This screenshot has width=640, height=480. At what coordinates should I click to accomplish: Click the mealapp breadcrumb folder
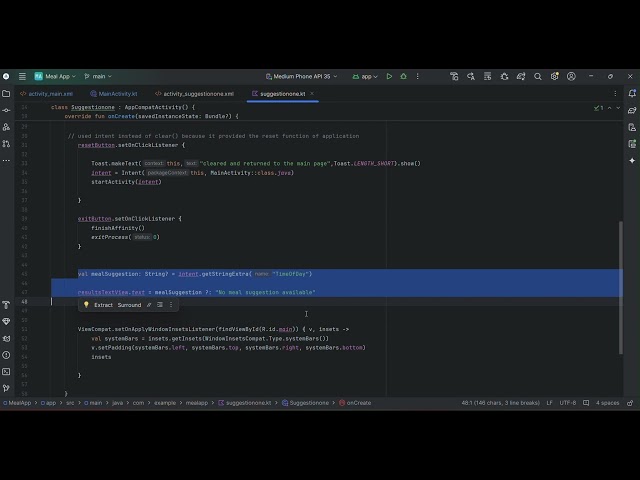tap(197, 403)
